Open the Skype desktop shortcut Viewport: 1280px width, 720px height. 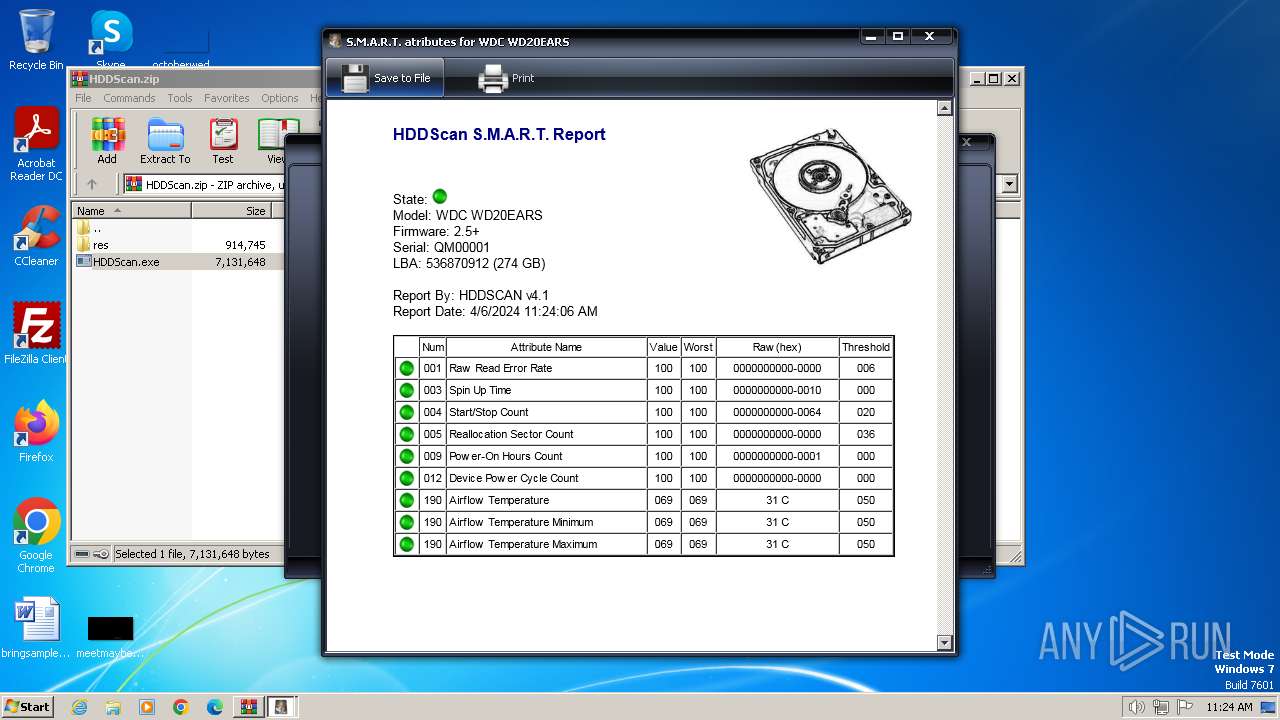[110, 40]
